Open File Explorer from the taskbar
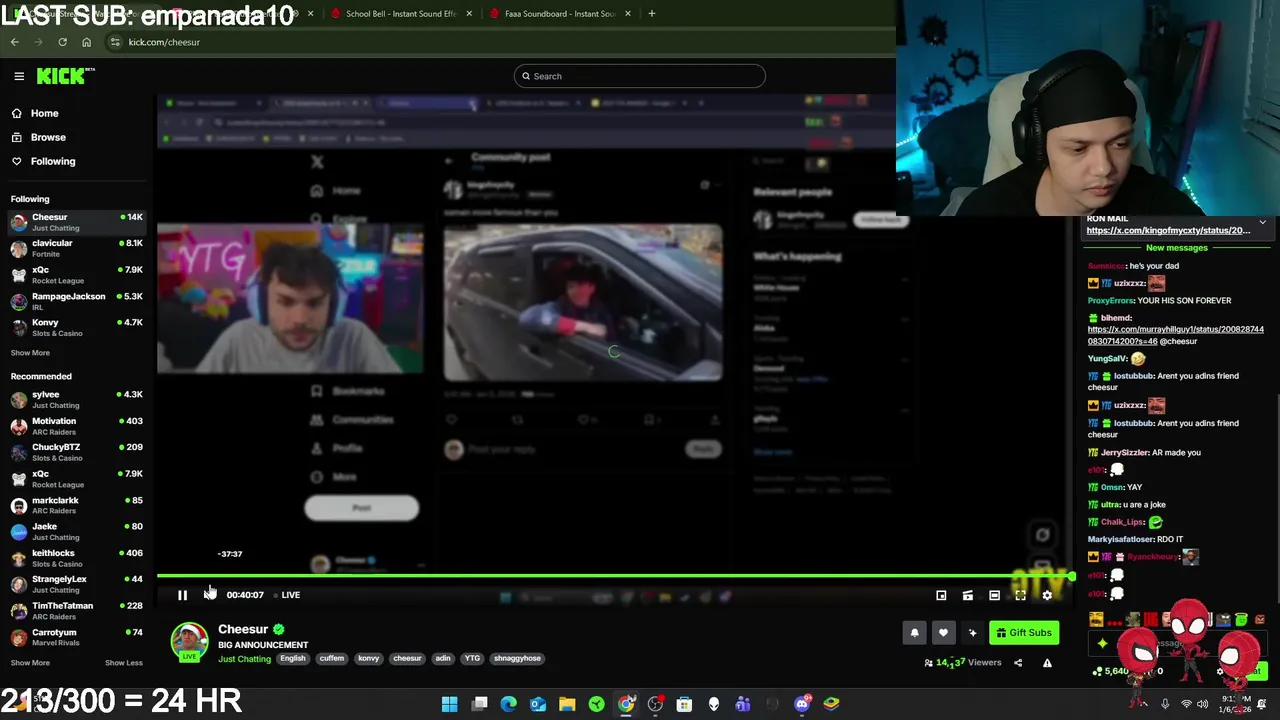Viewport: 1280px width, 720px height. tap(567, 704)
